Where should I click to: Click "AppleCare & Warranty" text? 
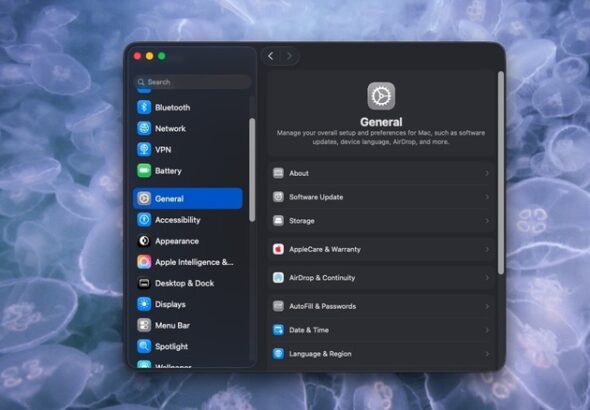click(x=325, y=249)
